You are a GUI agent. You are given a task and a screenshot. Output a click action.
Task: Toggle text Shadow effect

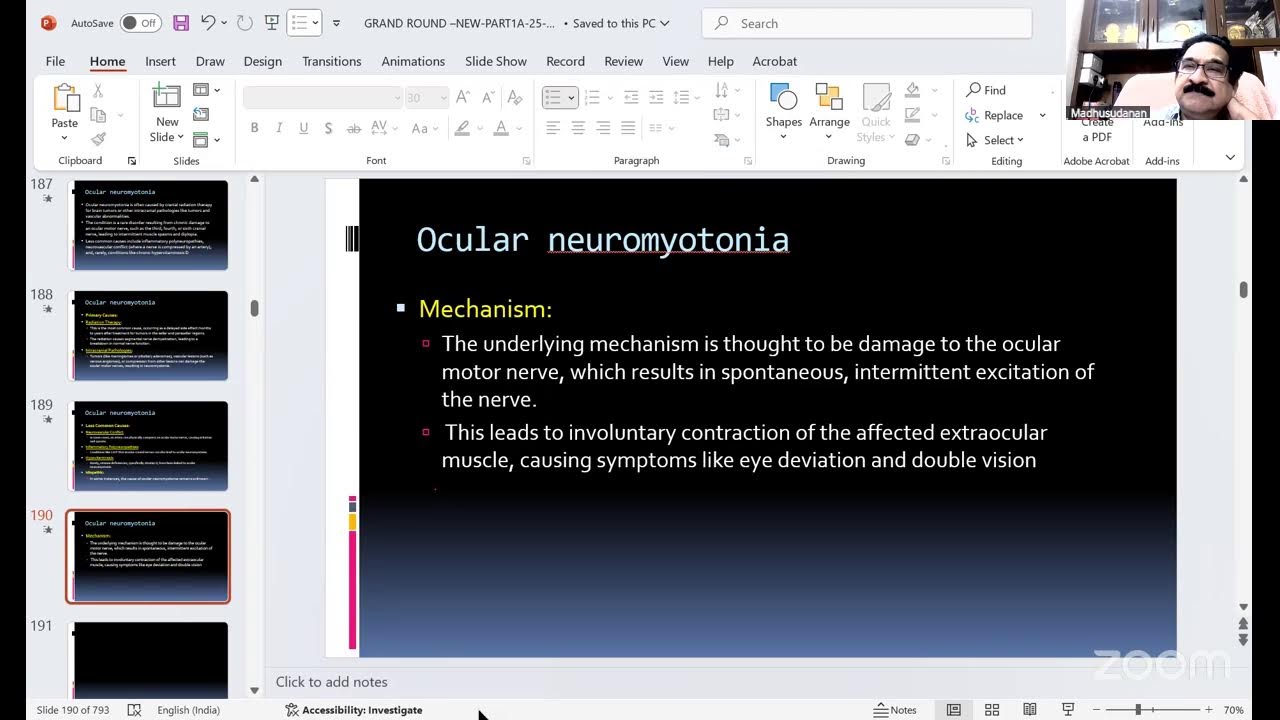[x=329, y=128]
